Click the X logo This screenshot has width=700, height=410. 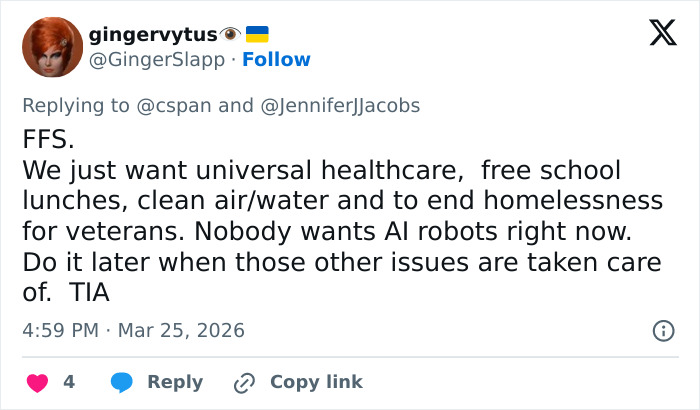[x=656, y=36]
